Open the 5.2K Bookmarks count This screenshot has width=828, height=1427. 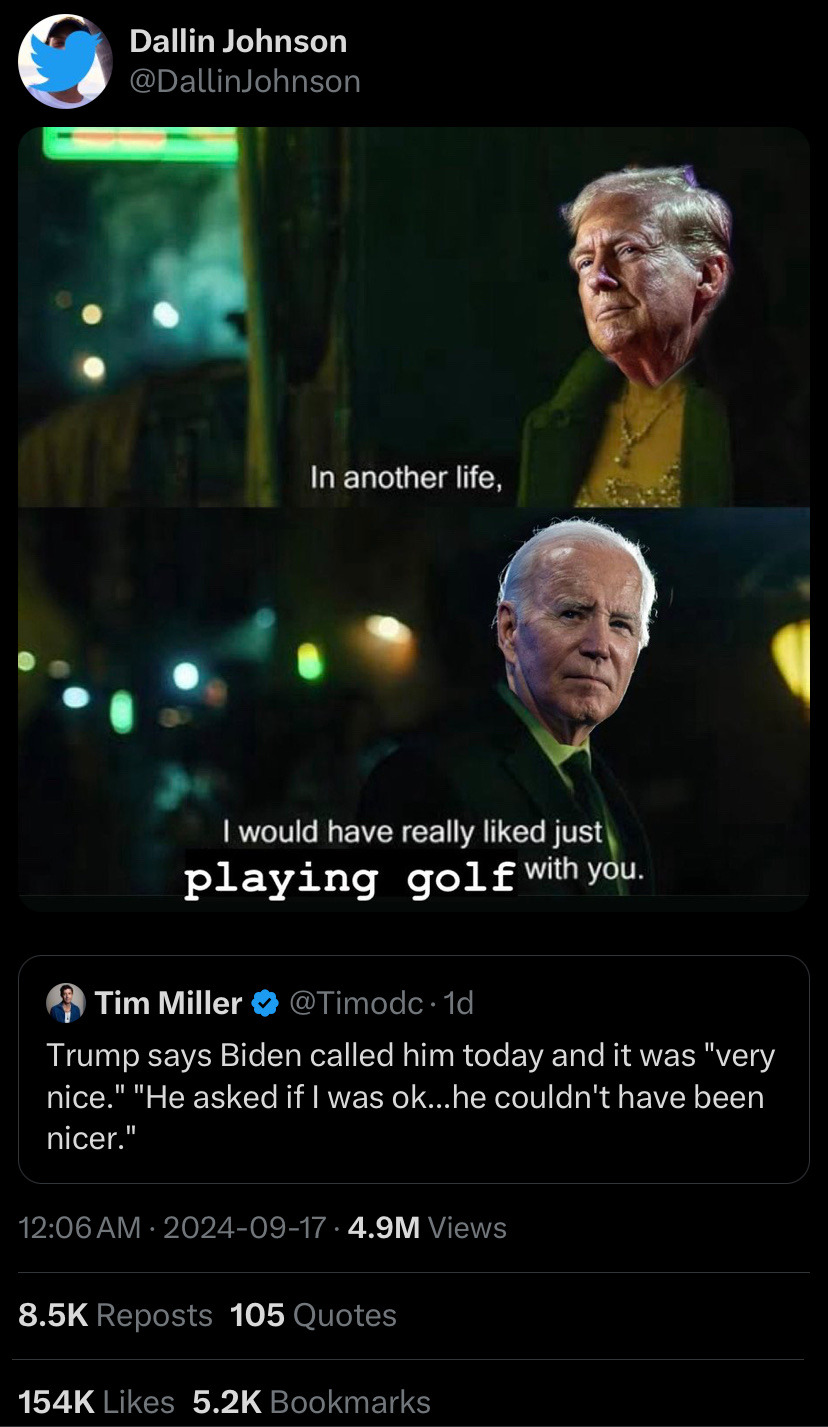pos(311,1402)
